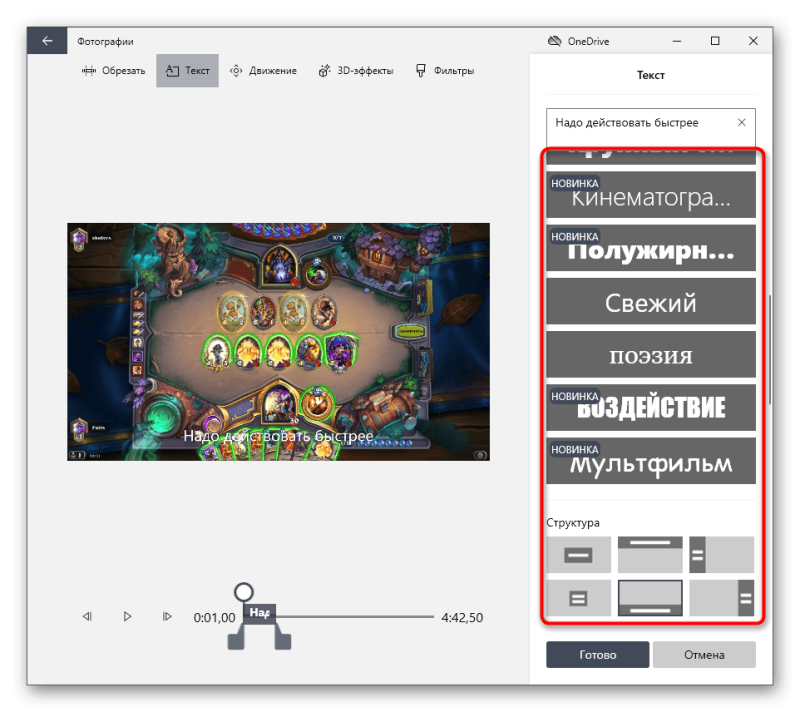Cancel with the Отмена button
Viewport: 800px width, 712px height.
(x=704, y=655)
